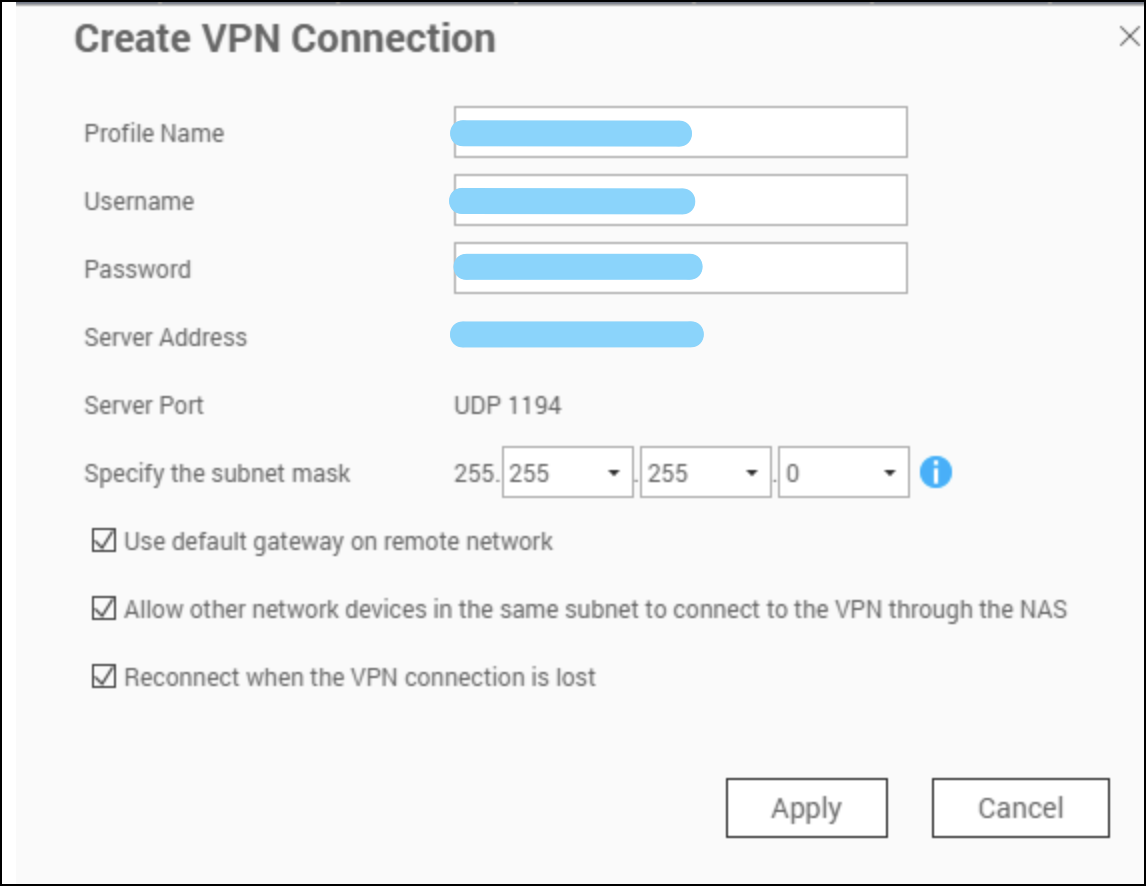Click the UDP 1194 server port text
The image size is (1146, 886).
[508, 405]
